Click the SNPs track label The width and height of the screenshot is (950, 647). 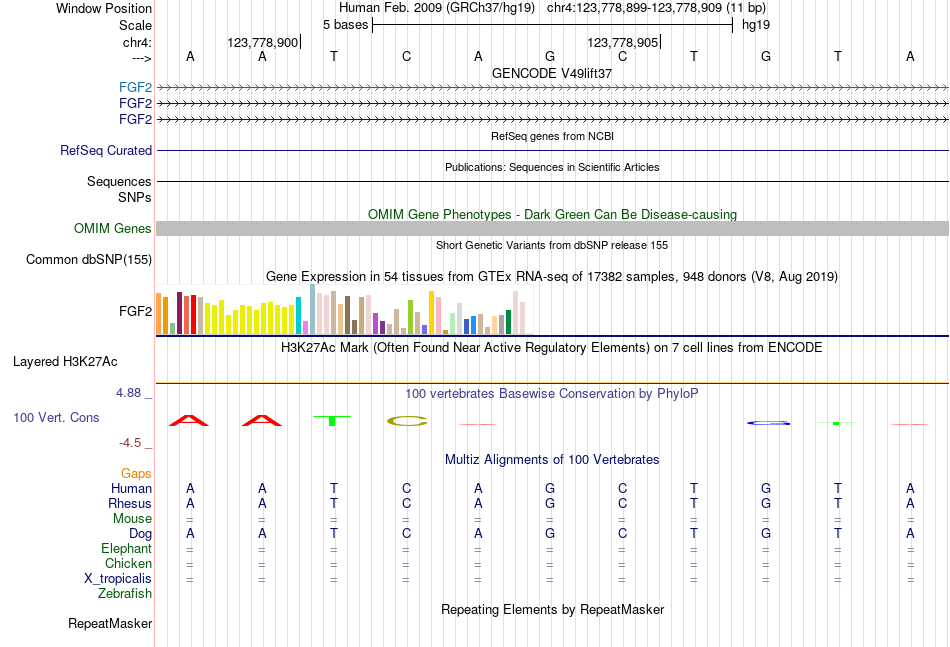click(135, 197)
